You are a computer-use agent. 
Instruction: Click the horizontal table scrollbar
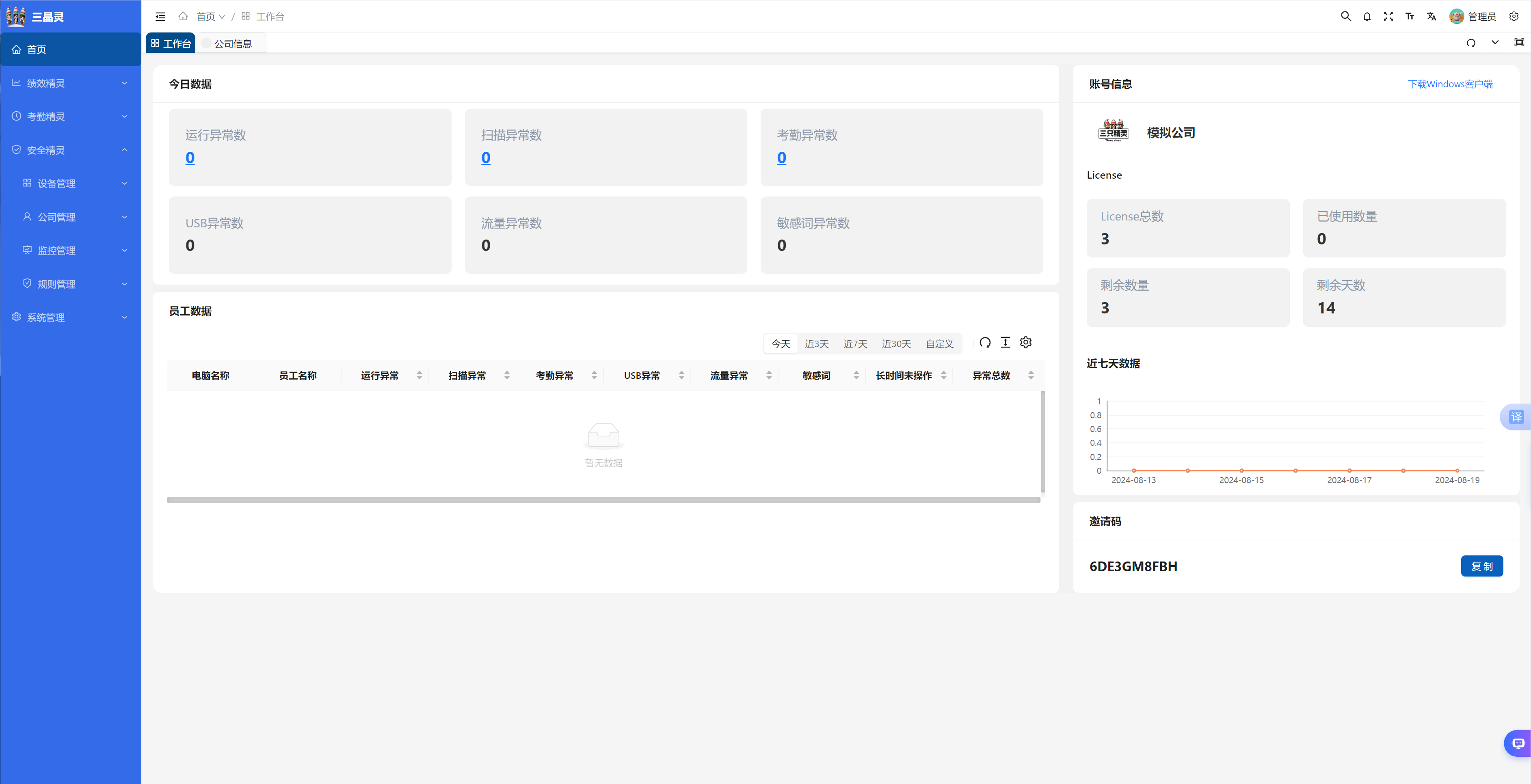pyautogui.click(x=603, y=500)
